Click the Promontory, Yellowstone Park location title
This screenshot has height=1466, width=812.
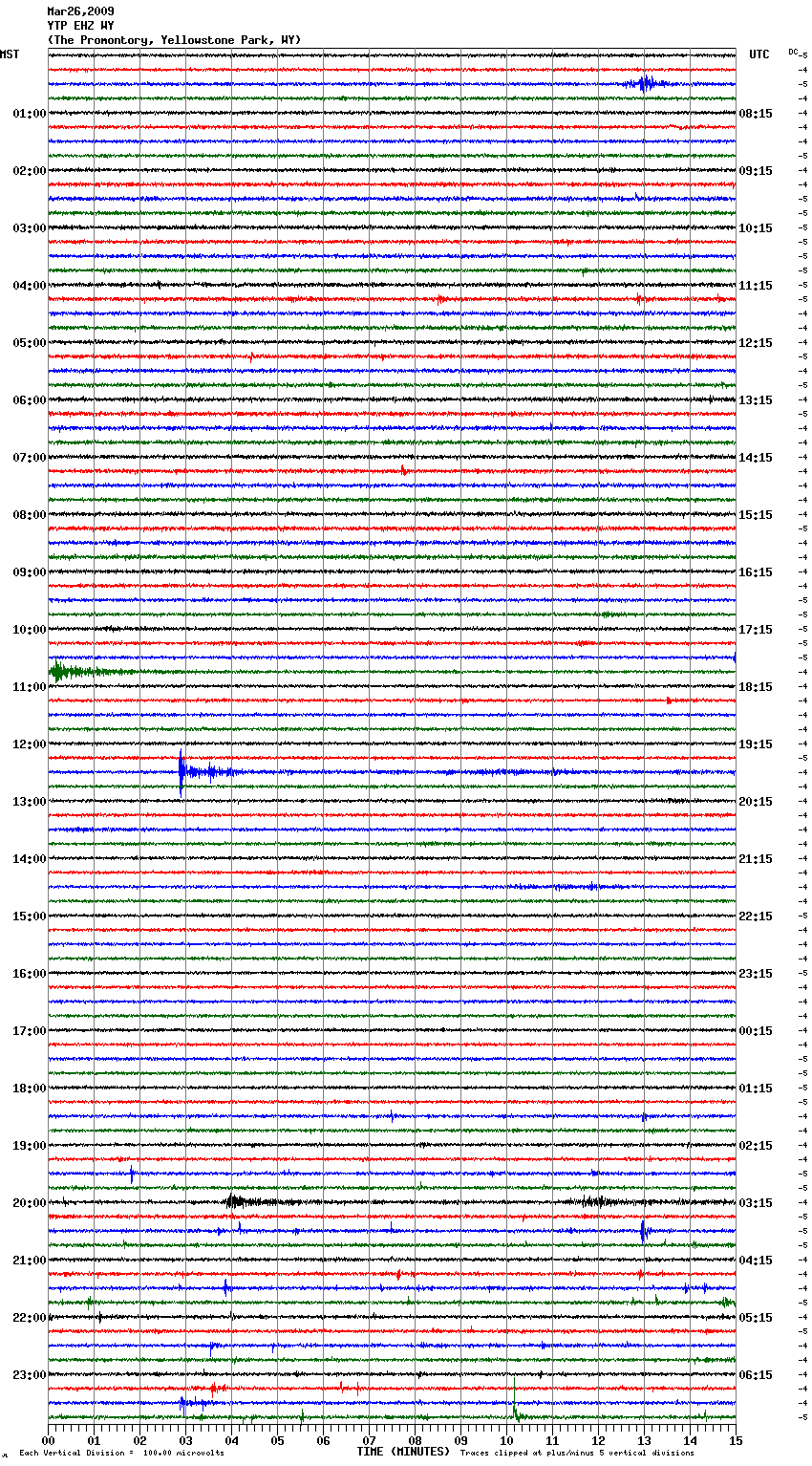(174, 40)
